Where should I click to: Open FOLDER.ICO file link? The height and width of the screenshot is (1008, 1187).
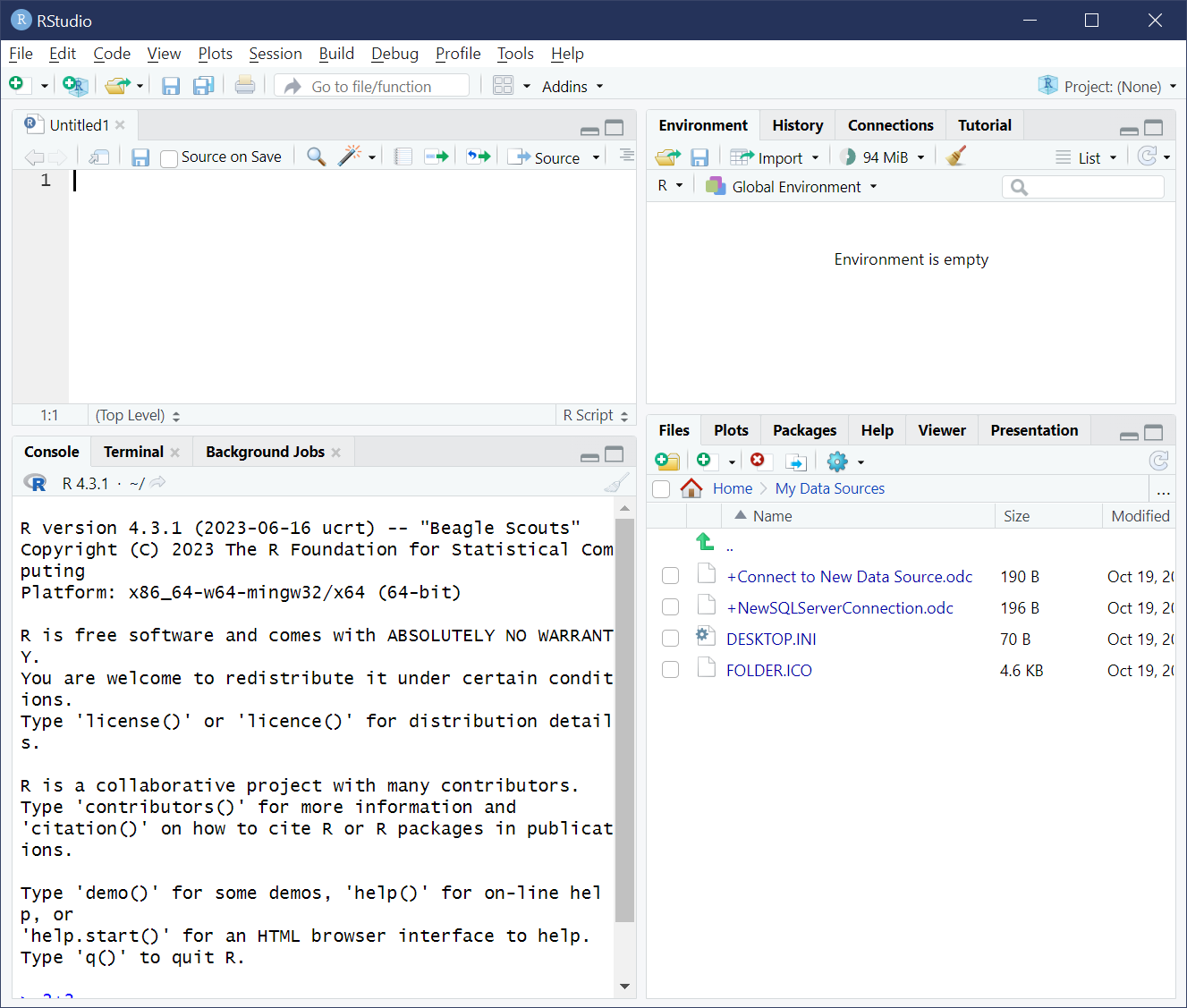tap(769, 670)
